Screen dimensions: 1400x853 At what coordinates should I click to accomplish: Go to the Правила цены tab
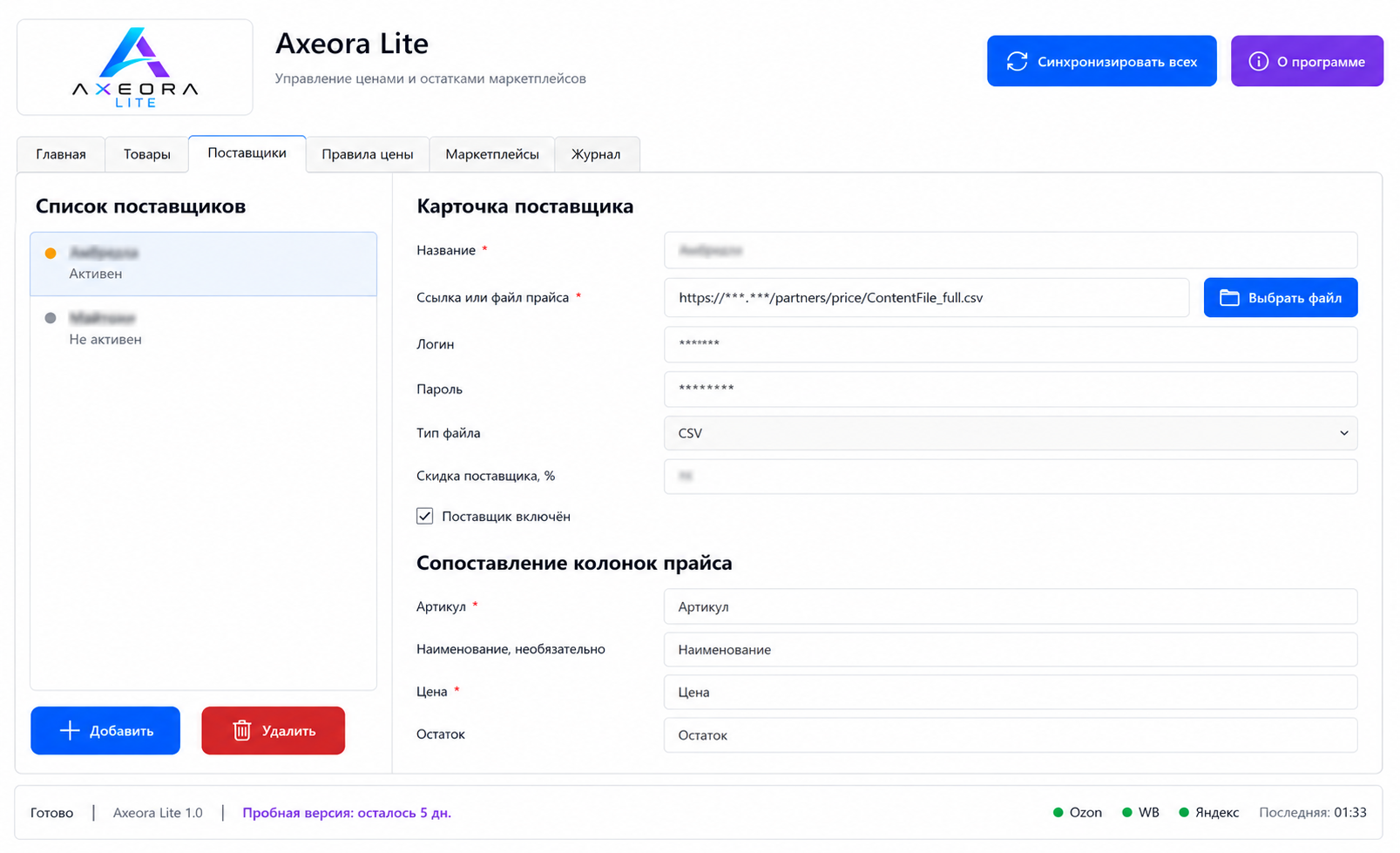click(x=368, y=154)
